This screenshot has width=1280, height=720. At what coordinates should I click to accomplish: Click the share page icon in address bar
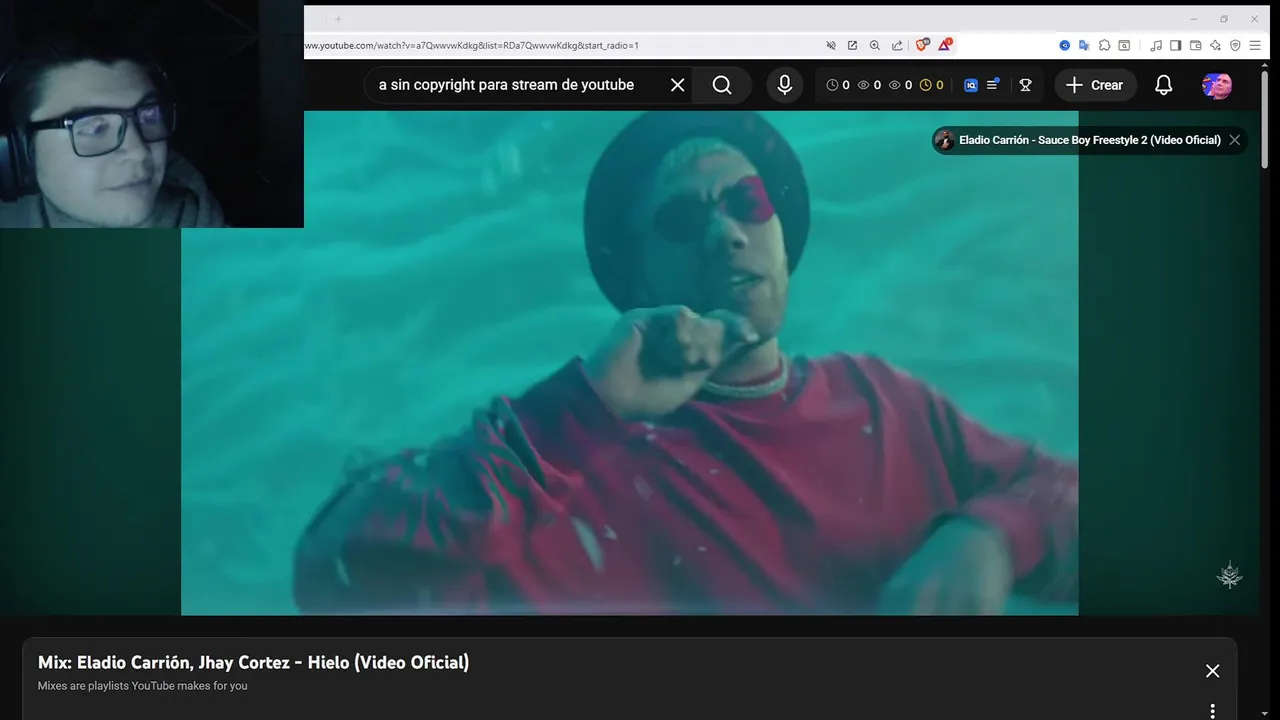point(897,45)
